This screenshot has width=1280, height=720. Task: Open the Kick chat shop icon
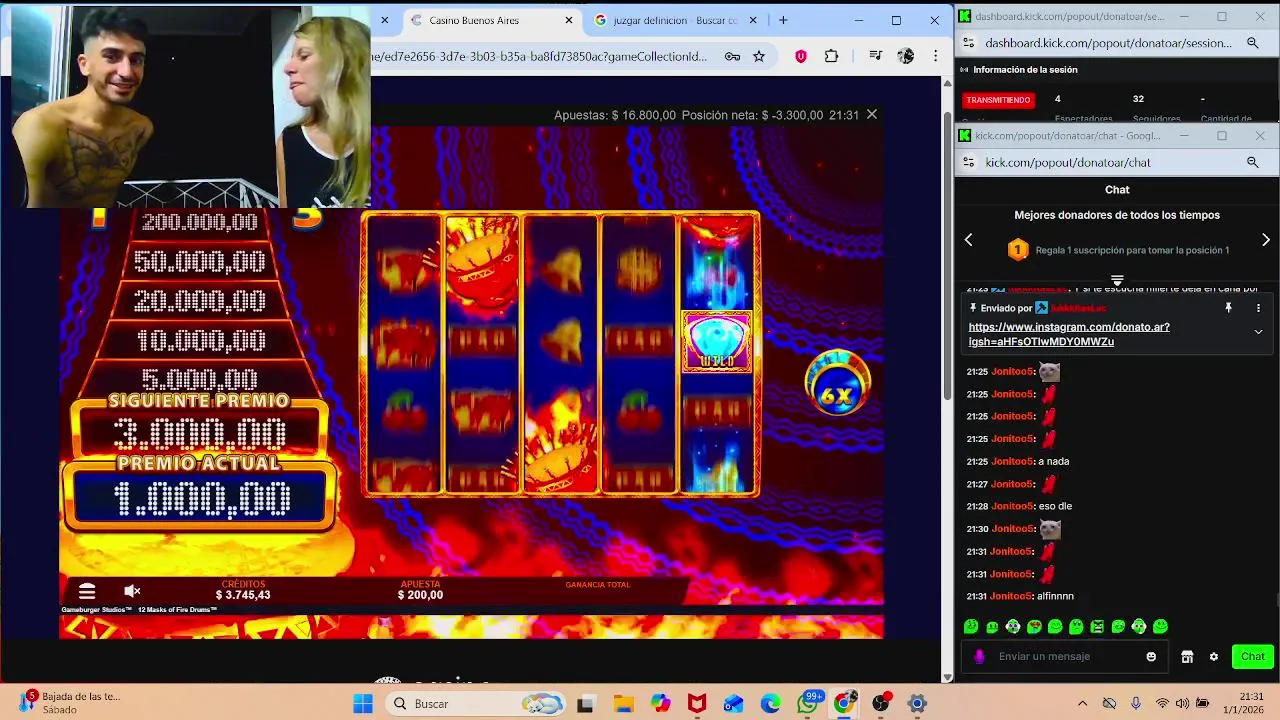coord(1187,657)
